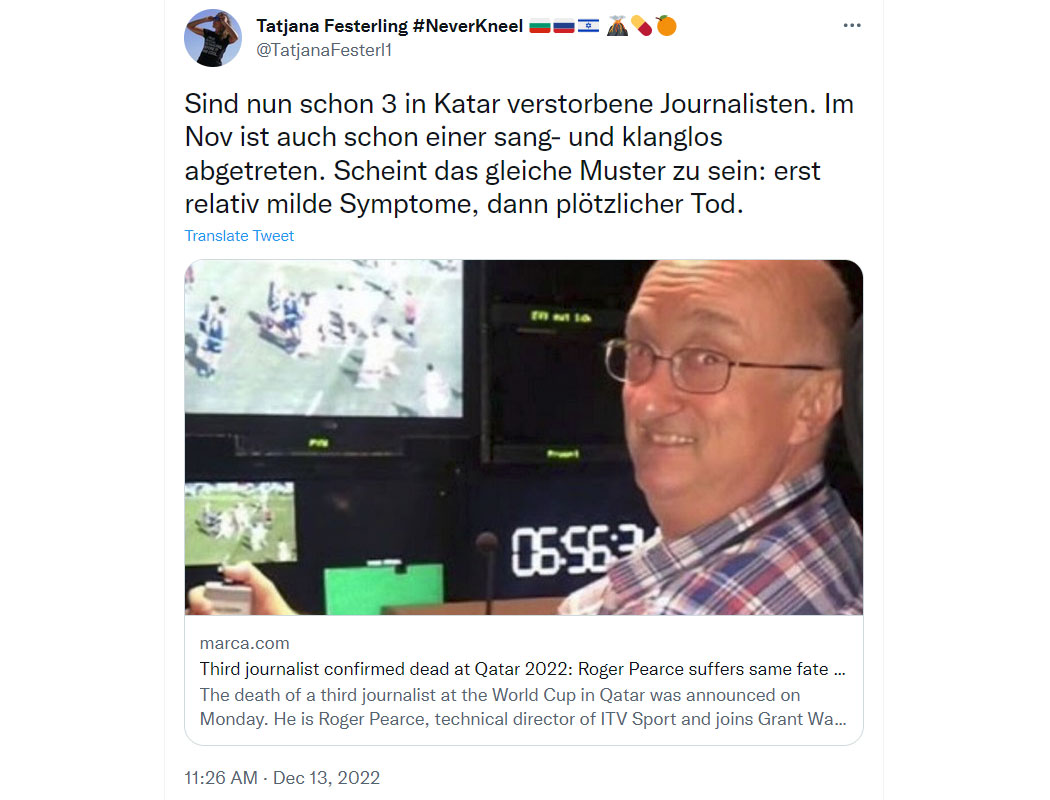Screen dimensions: 1050x800
Task: Click the pill capsule emoji in name
Action: tap(642, 26)
